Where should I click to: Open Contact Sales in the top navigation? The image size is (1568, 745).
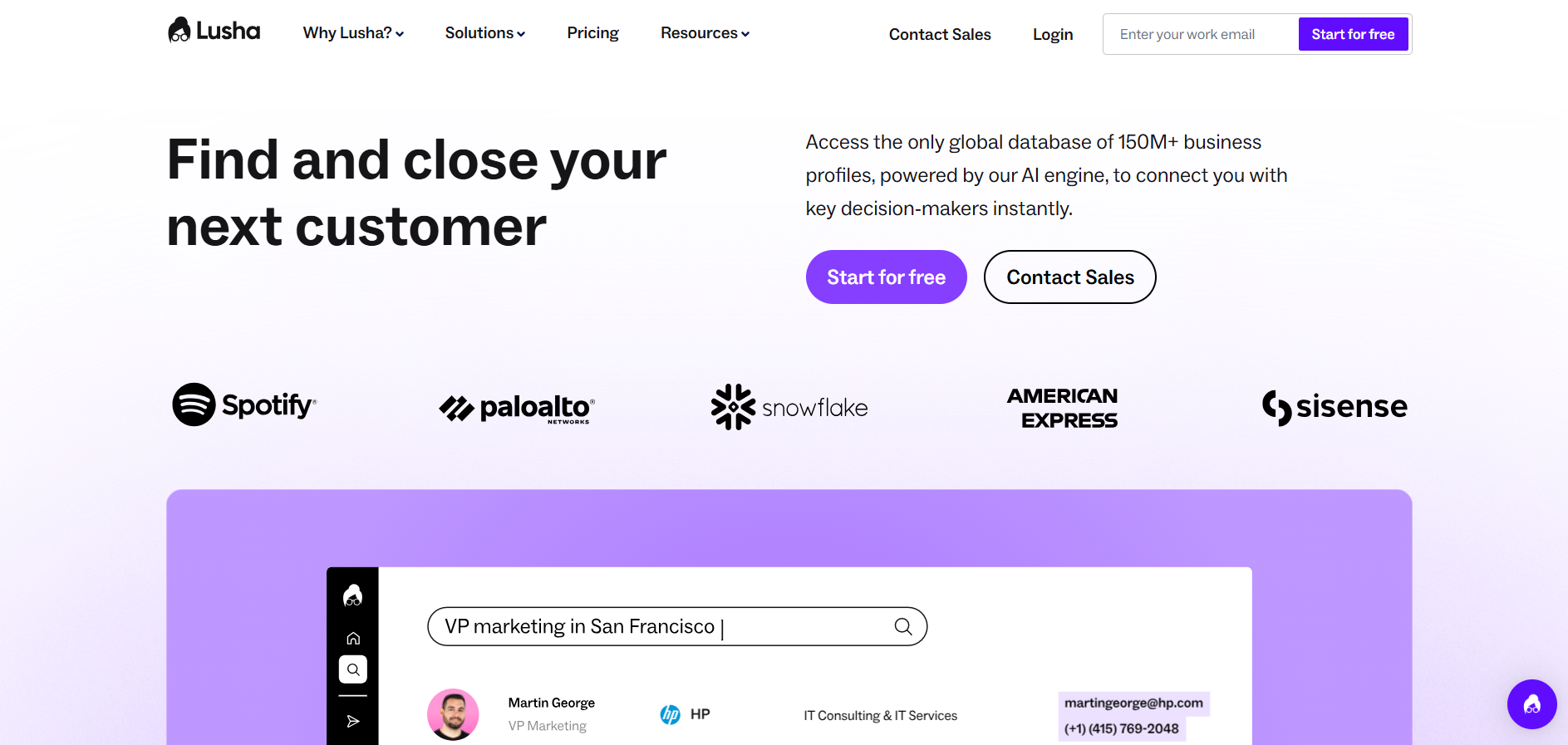pyautogui.click(x=940, y=34)
